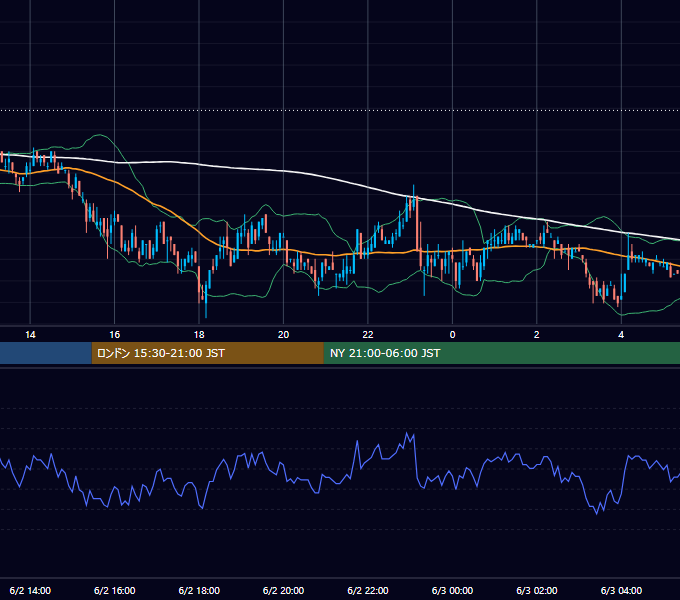
Task: Click the 16 hour label on price chart axis
Action: (x=114, y=335)
